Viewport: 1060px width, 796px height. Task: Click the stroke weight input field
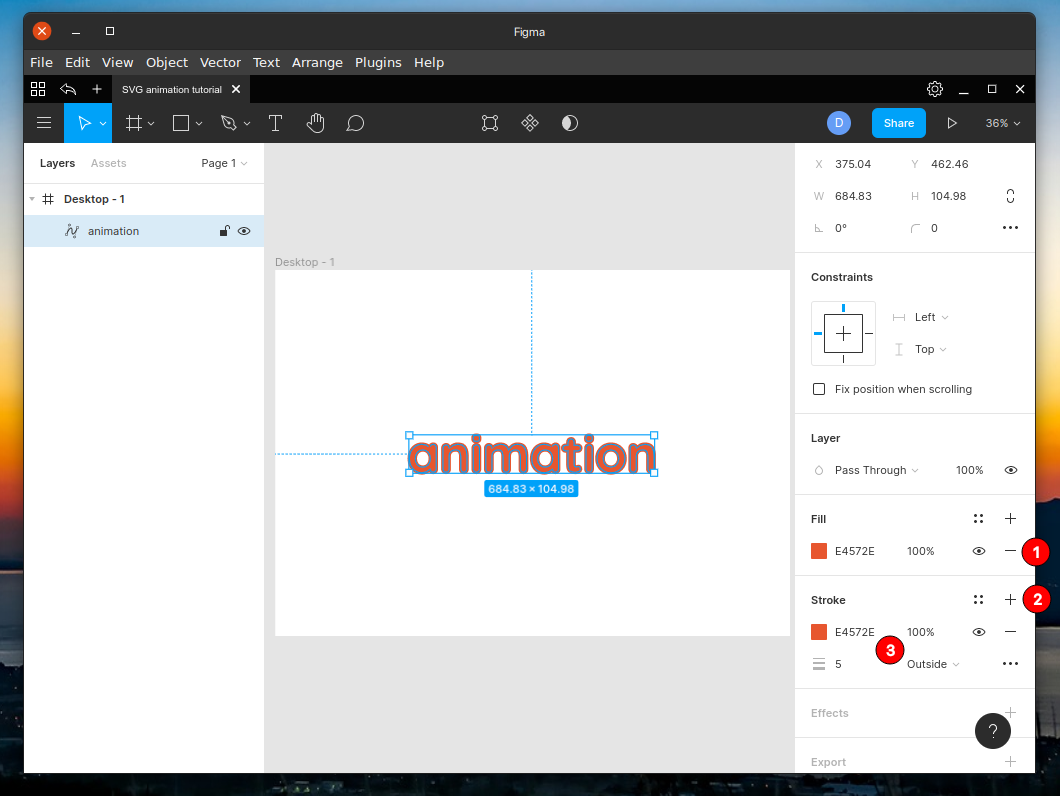[838, 664]
